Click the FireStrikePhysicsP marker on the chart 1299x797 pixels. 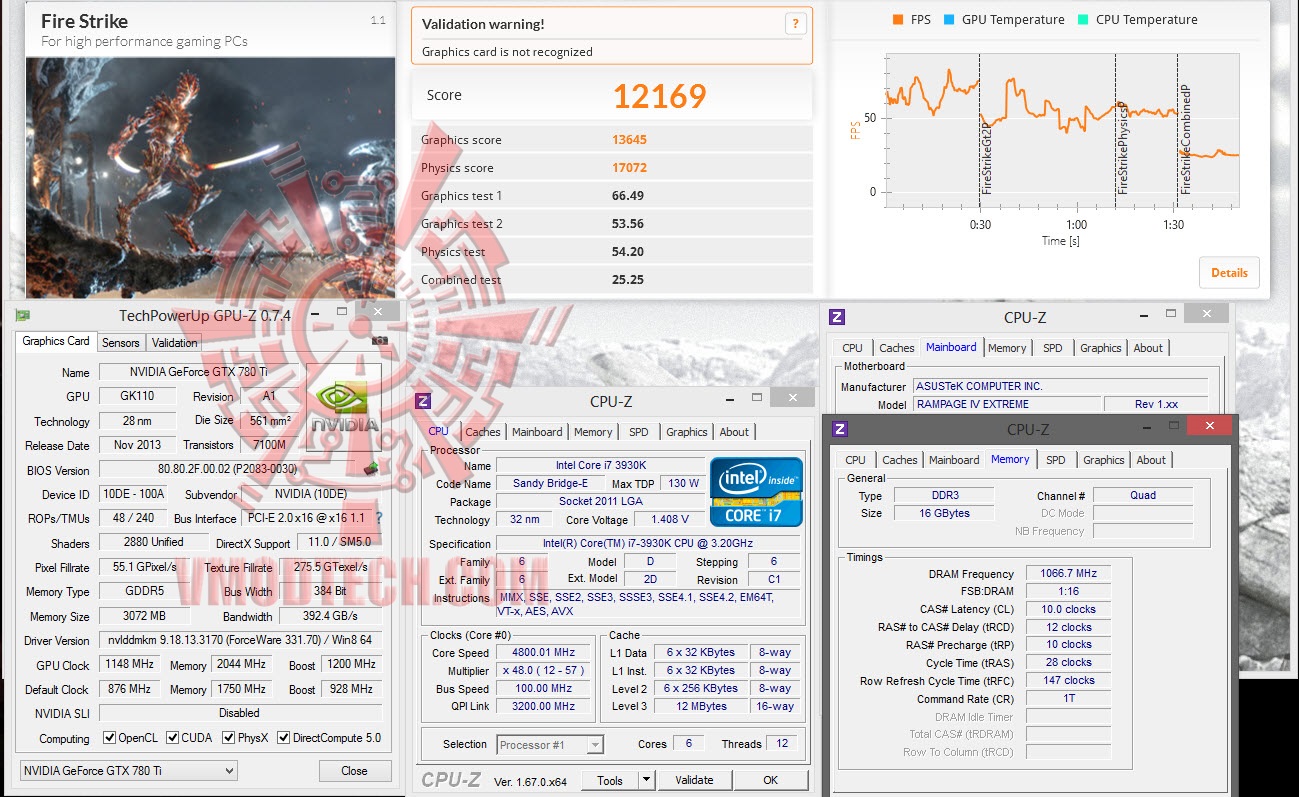1123,148
